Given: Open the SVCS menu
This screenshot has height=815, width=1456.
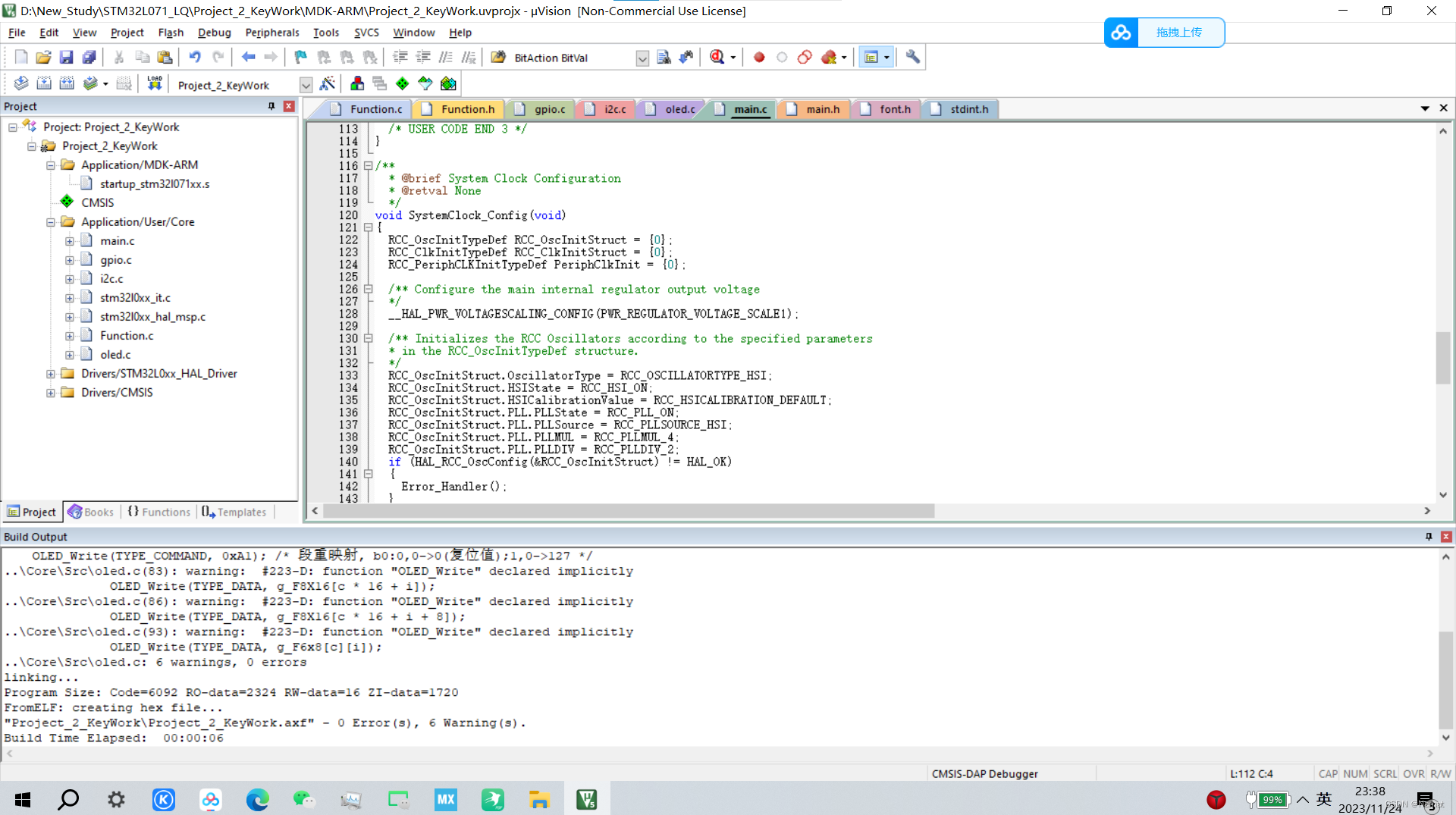Looking at the screenshot, I should pos(366,33).
